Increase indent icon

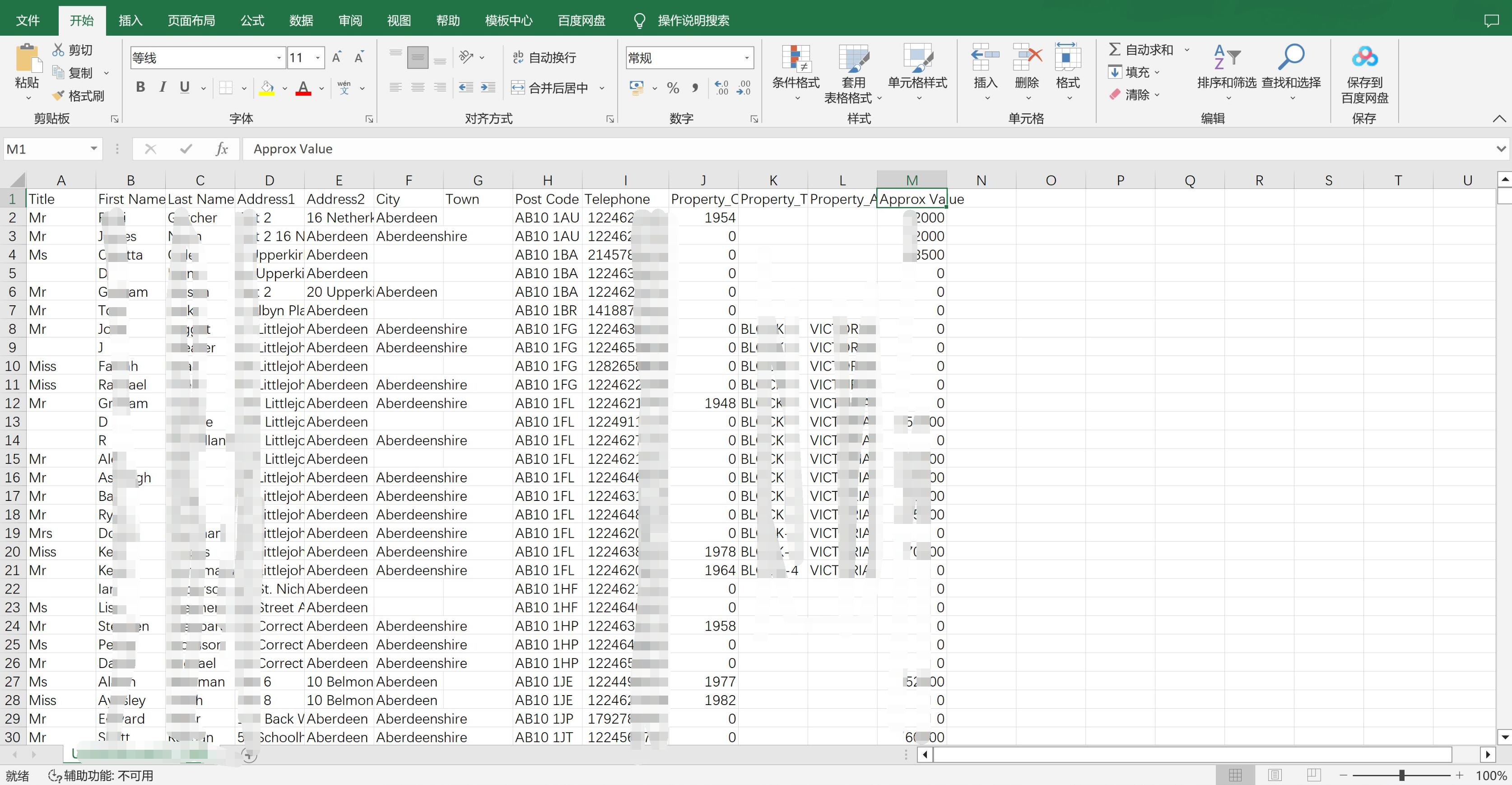pyautogui.click(x=488, y=88)
